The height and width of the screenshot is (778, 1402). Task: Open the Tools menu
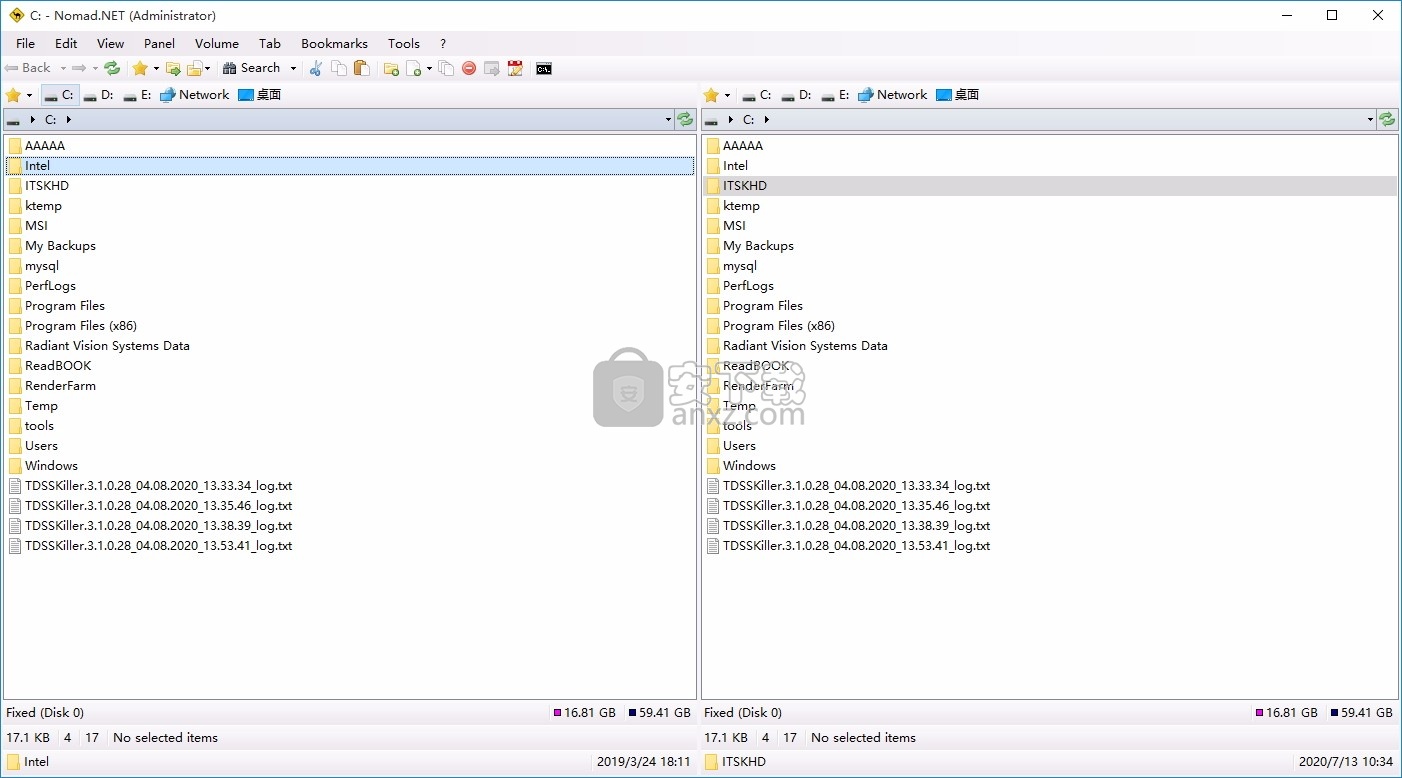coord(404,43)
